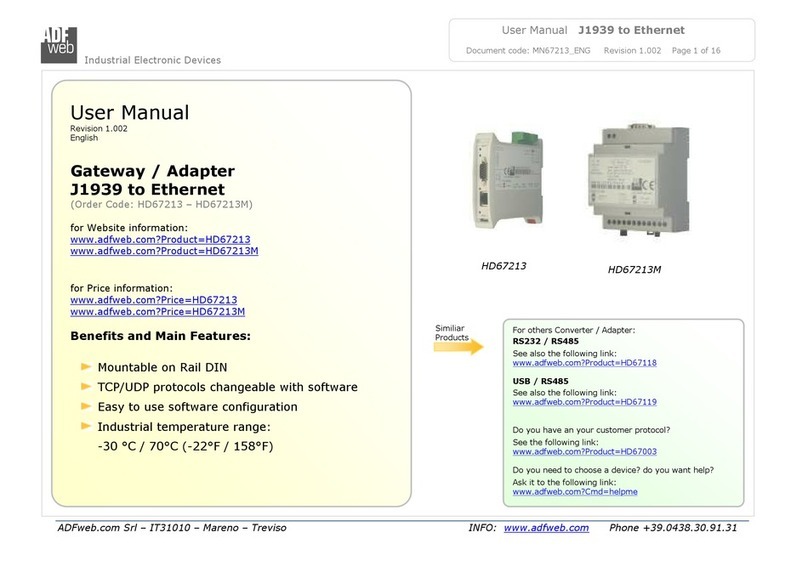Click 'Page 1 of 16' in header
Screen dimensions: 808x561
696,50
